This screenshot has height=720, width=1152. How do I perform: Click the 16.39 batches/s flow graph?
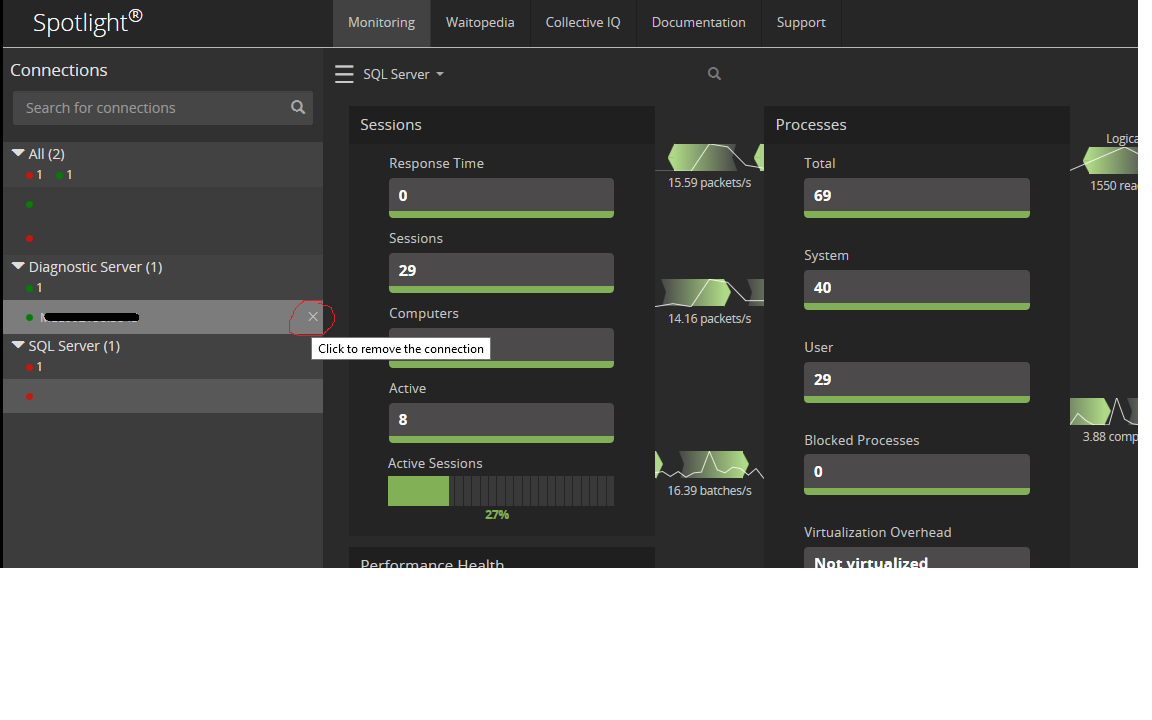pyautogui.click(x=708, y=465)
